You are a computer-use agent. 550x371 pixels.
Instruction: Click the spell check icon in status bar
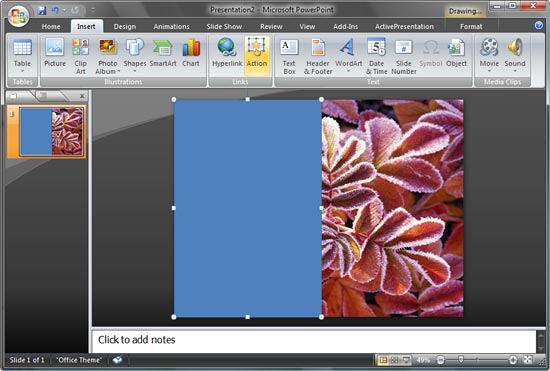[118, 360]
